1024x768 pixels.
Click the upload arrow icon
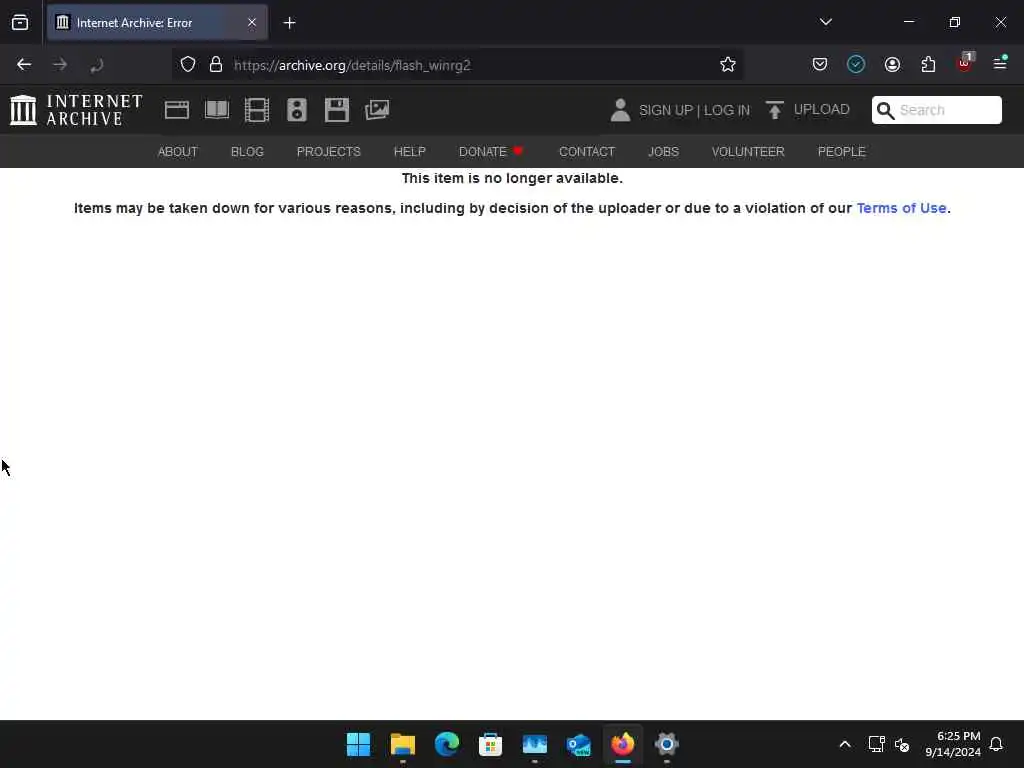[775, 110]
